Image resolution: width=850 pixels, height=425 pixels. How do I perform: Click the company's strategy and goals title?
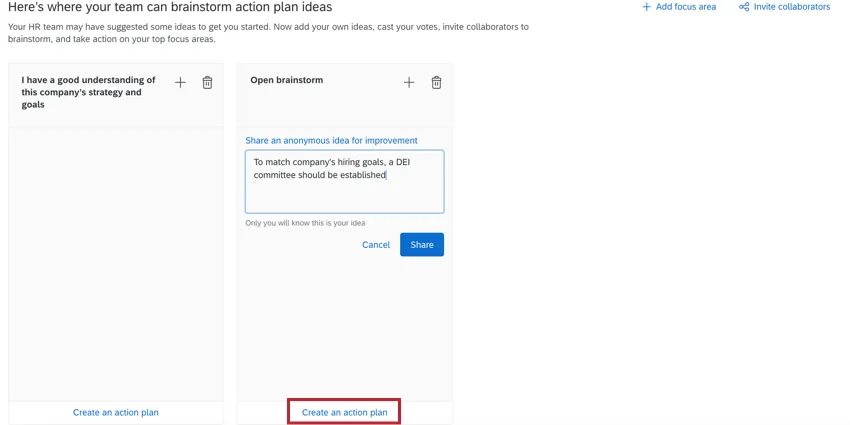coord(88,92)
